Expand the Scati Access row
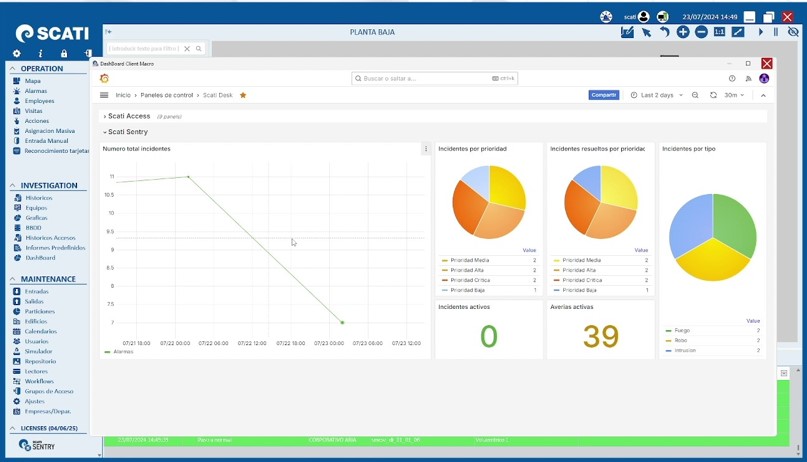Viewport: 807px width, 462px height. click(127, 116)
